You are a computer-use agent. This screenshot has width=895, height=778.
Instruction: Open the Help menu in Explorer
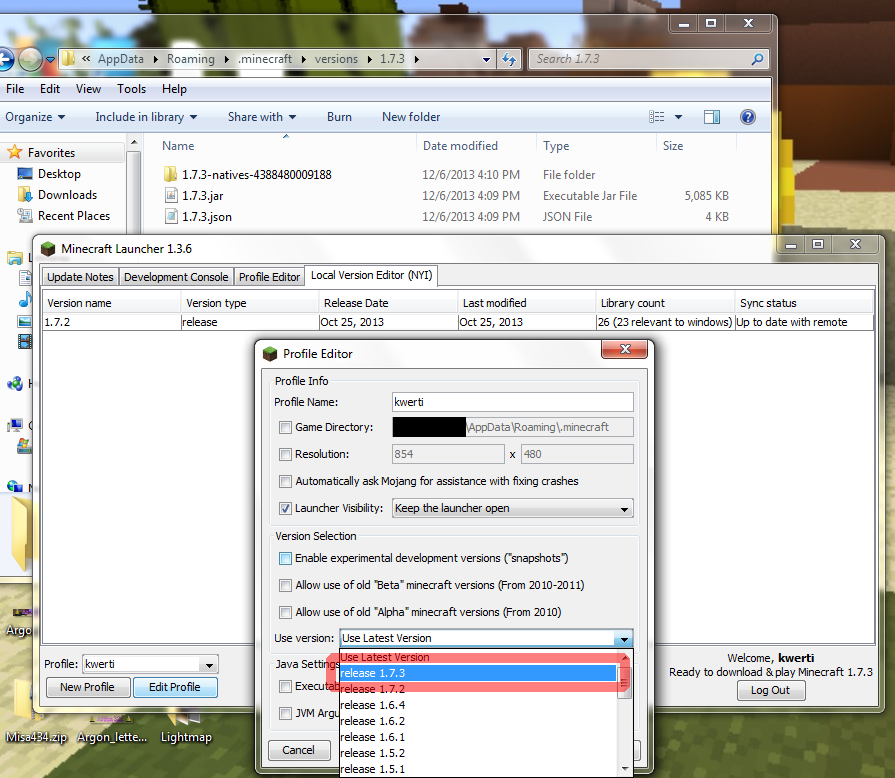pos(174,89)
